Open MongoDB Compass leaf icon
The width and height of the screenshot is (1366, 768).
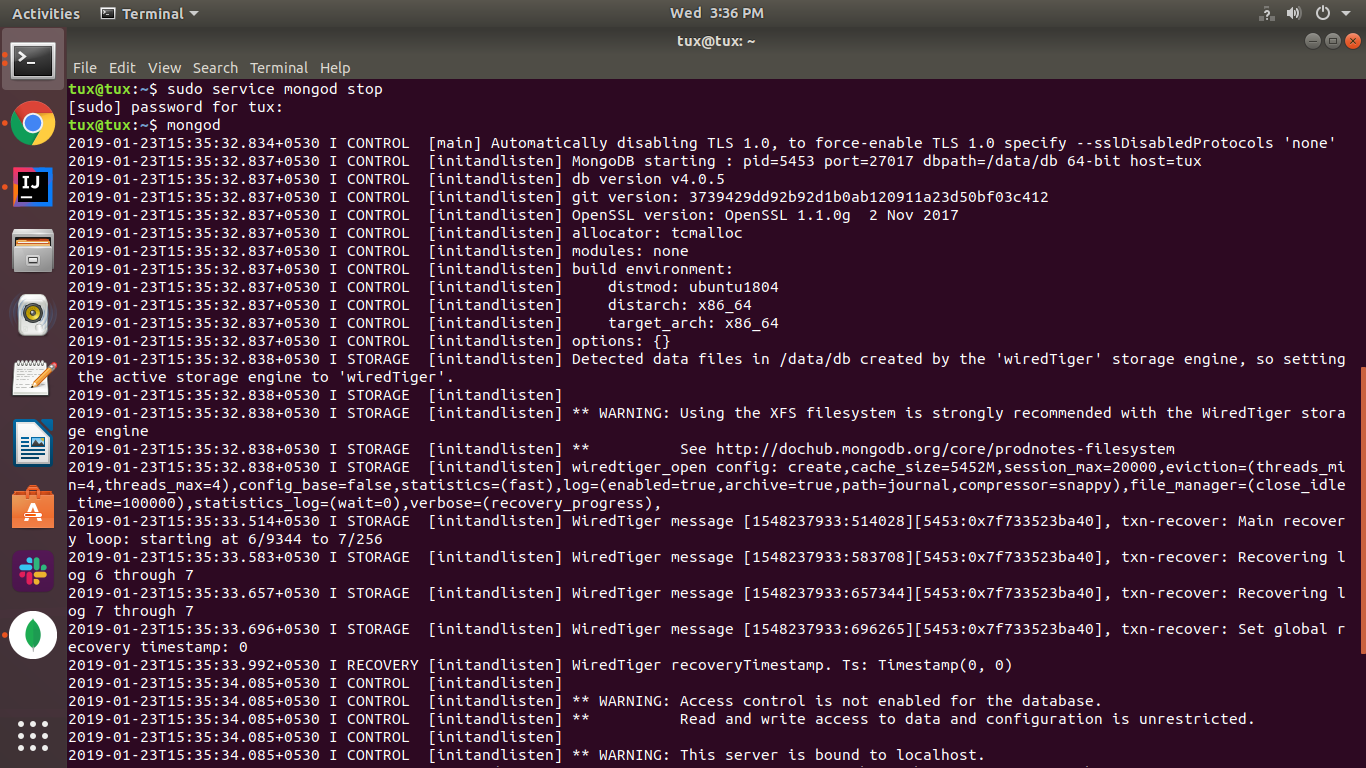tap(33, 635)
